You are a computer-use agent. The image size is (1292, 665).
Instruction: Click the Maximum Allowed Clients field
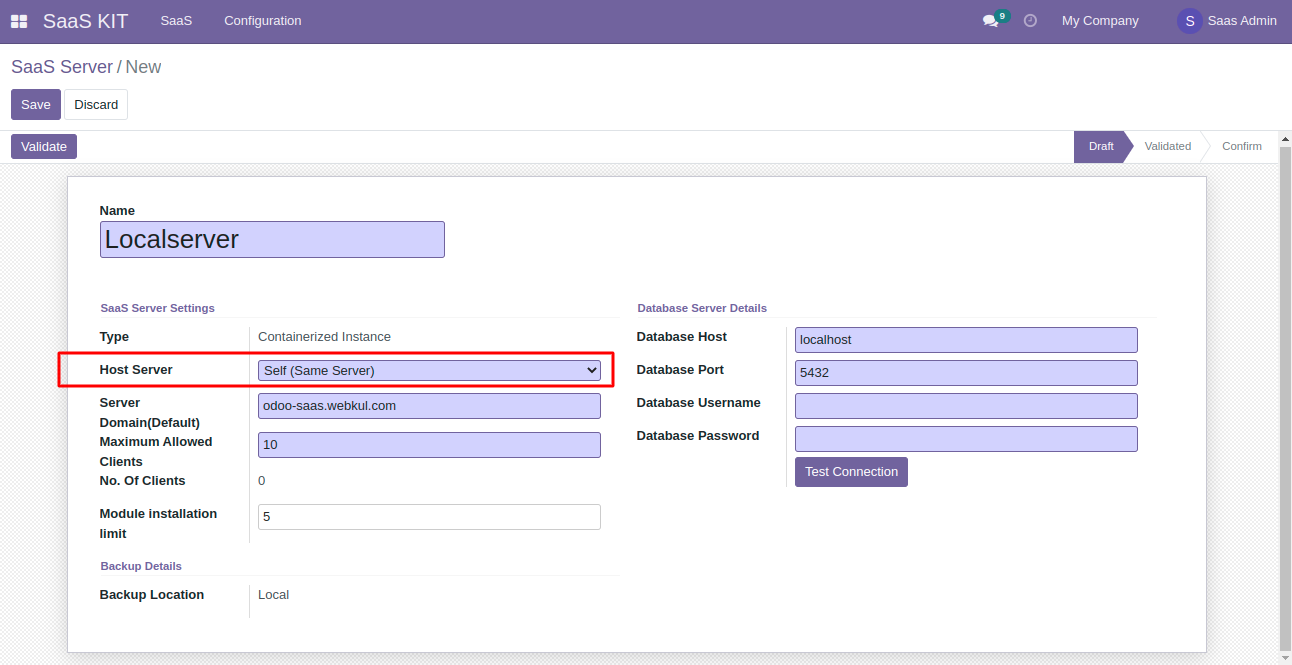coord(429,445)
